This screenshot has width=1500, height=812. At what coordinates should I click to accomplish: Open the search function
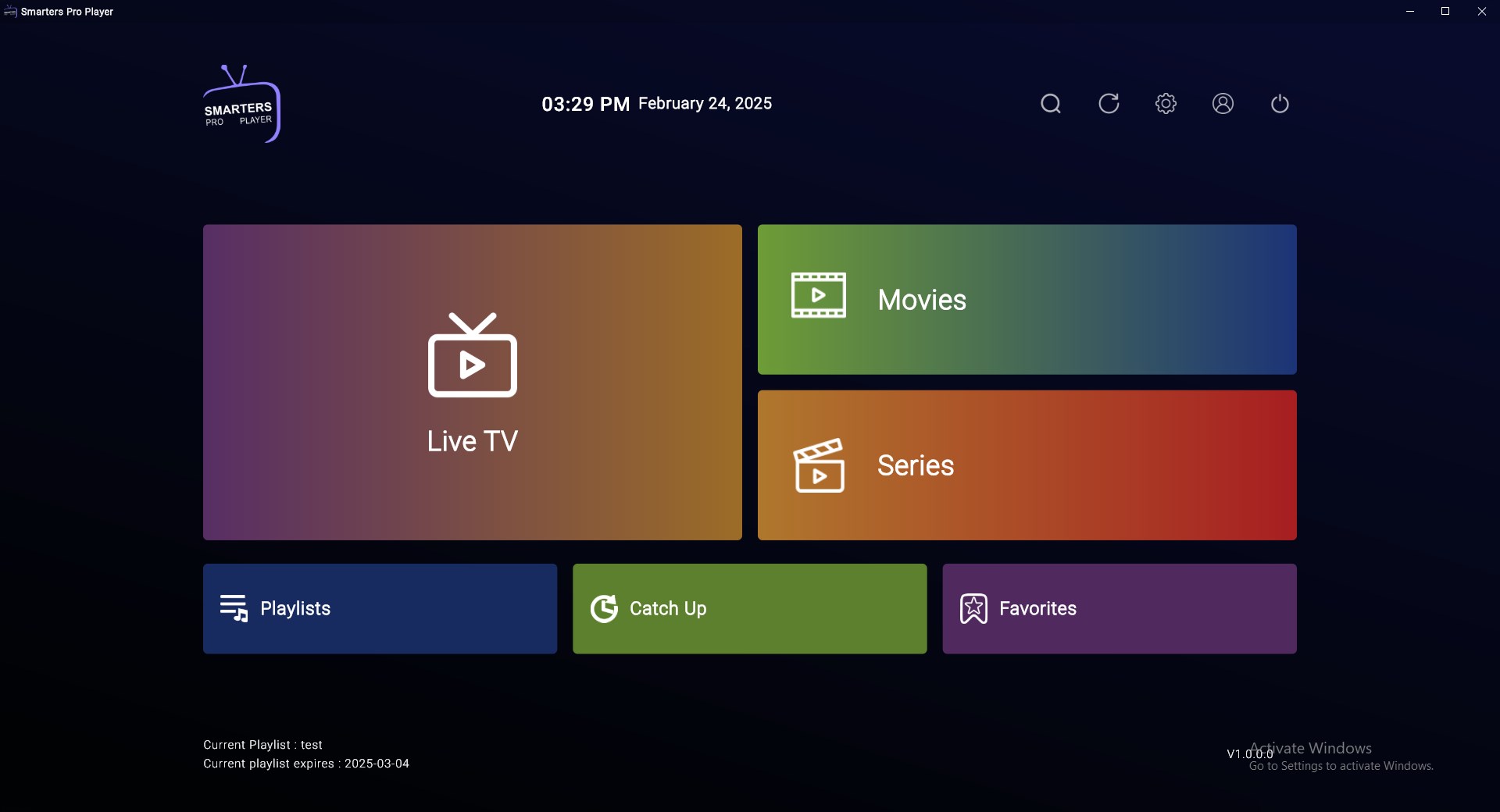[x=1050, y=103]
